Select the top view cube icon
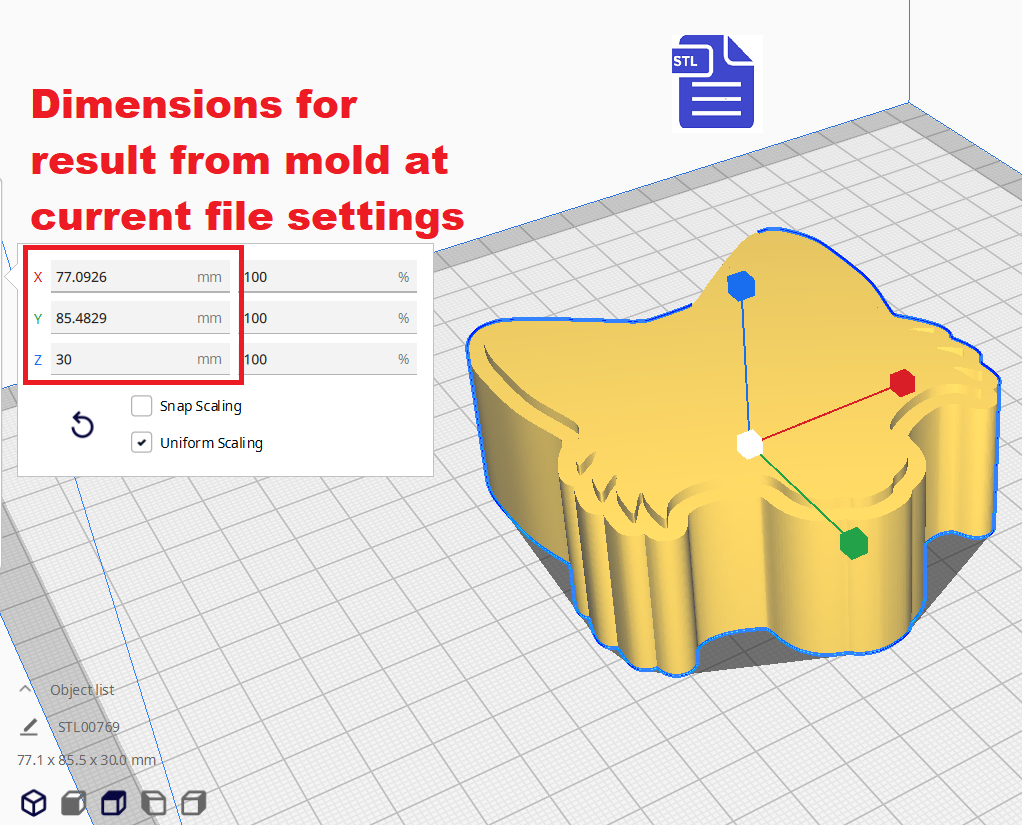The height and width of the screenshot is (825, 1022). [x=113, y=802]
